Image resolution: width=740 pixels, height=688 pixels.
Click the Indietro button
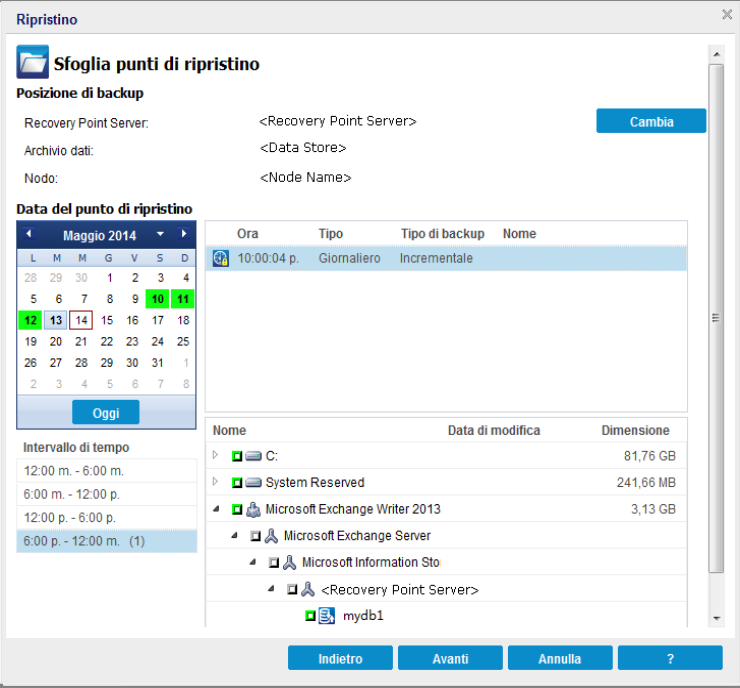coord(340,658)
